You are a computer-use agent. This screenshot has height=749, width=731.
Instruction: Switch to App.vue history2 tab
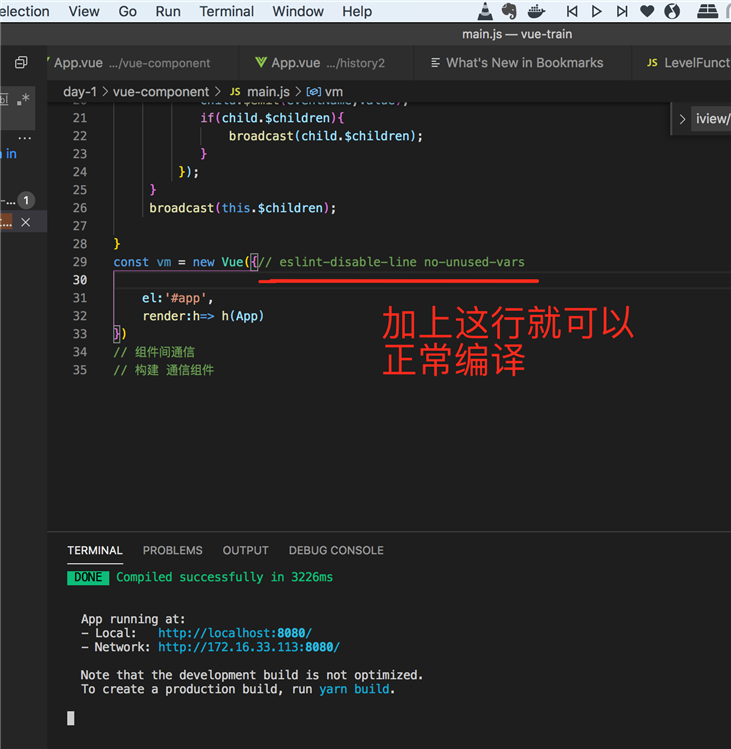coord(327,63)
